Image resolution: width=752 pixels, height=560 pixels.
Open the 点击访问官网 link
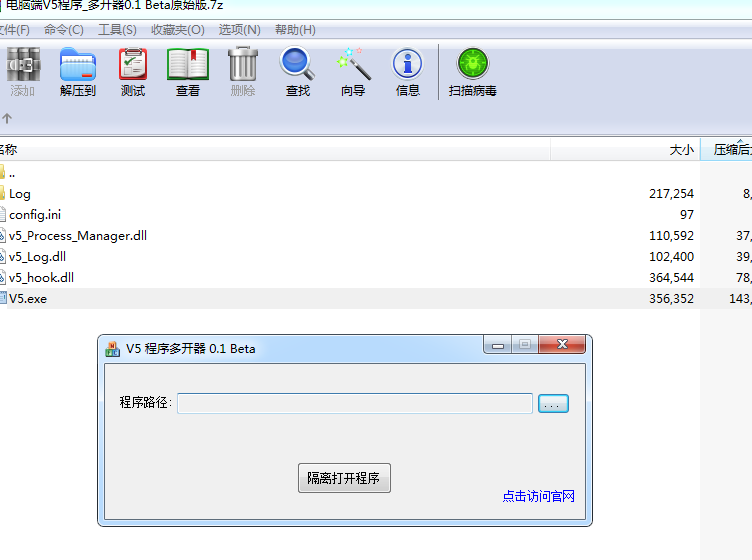coord(539,496)
